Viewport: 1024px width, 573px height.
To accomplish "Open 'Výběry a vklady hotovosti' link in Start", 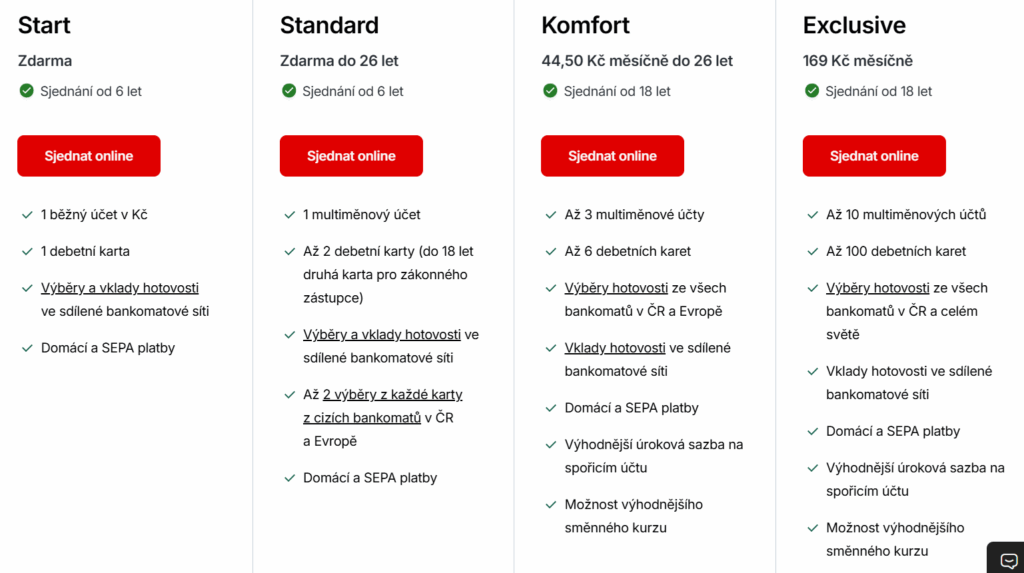I will (119, 288).
